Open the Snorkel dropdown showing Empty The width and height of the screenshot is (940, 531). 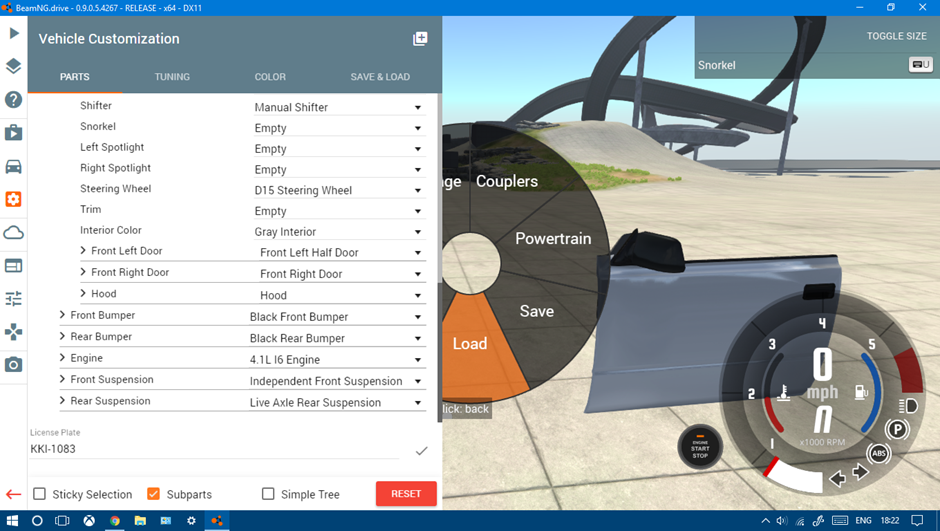point(339,128)
